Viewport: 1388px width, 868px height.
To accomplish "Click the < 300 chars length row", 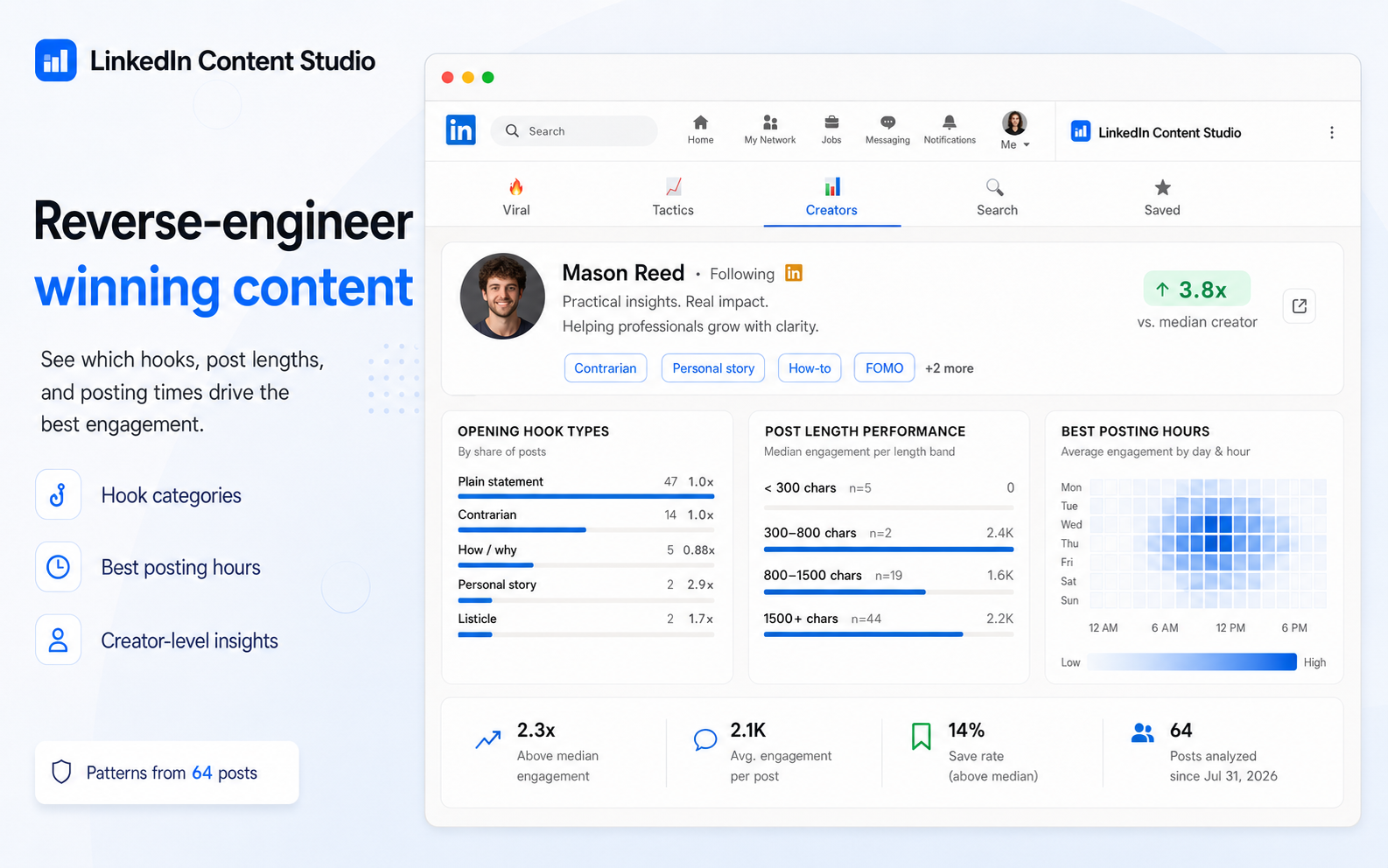I will click(888, 493).
